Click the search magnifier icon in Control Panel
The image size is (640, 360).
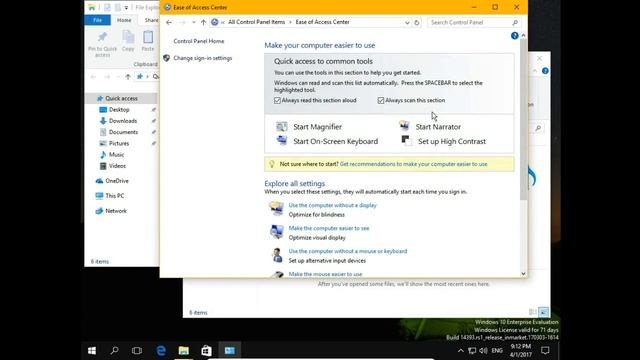515,22
